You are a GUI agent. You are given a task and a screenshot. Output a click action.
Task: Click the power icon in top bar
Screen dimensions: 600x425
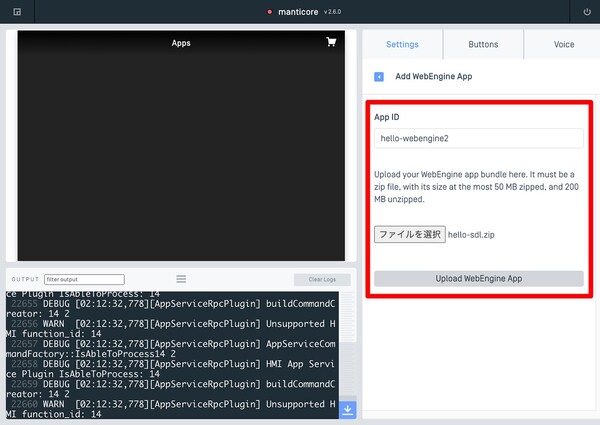pyautogui.click(x=587, y=12)
